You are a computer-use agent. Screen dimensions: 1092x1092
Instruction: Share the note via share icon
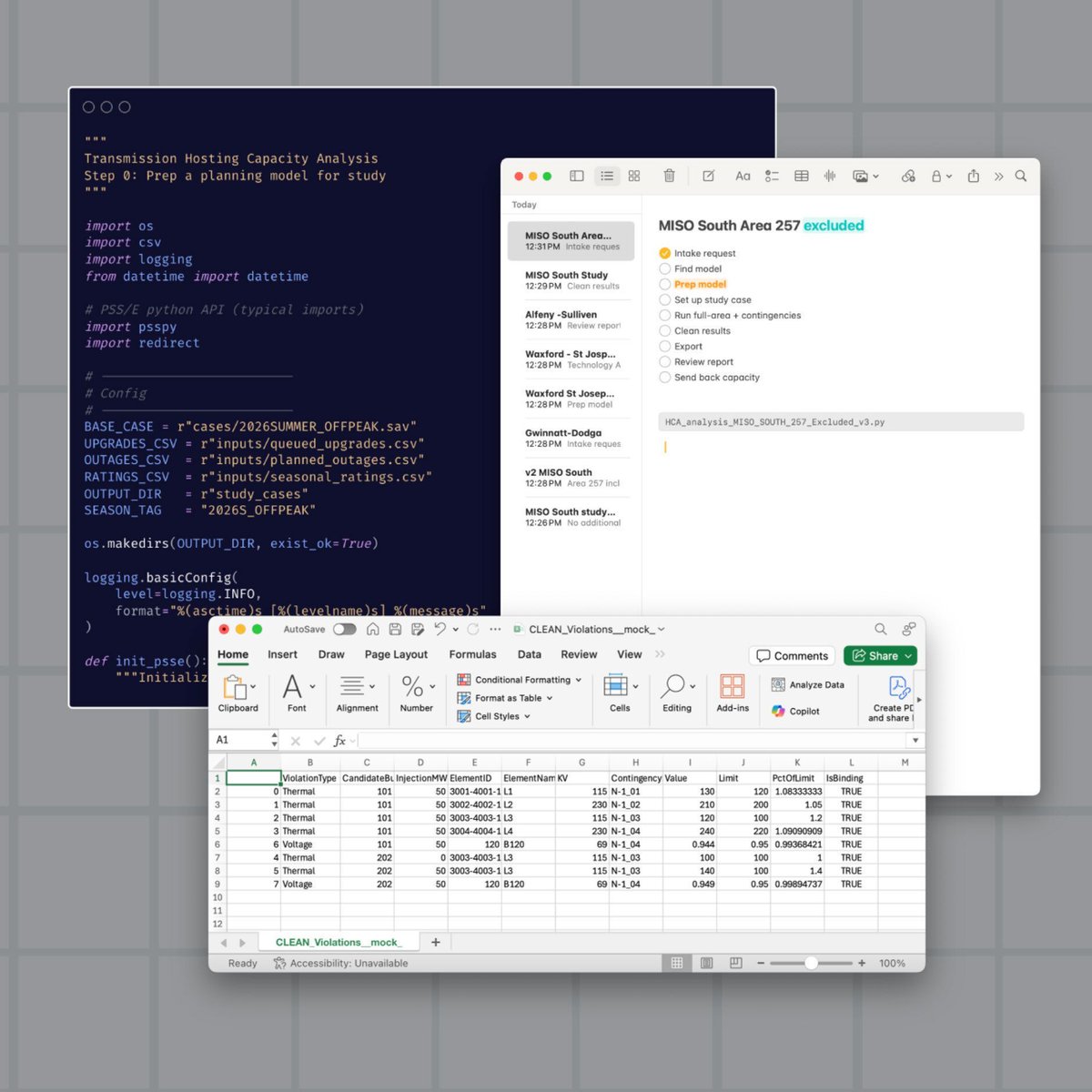(973, 176)
